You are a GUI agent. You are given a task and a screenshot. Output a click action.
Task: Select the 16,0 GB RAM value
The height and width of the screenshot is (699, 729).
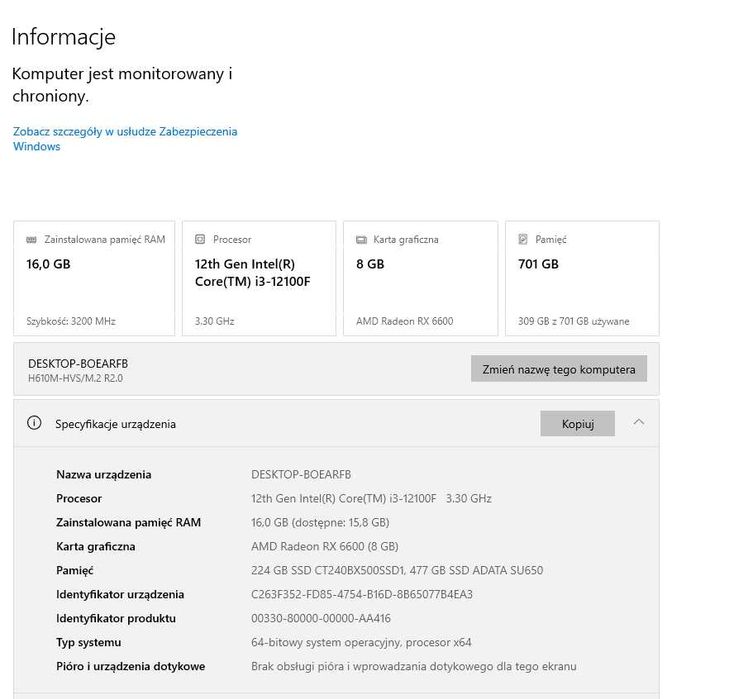pyautogui.click(x=48, y=264)
